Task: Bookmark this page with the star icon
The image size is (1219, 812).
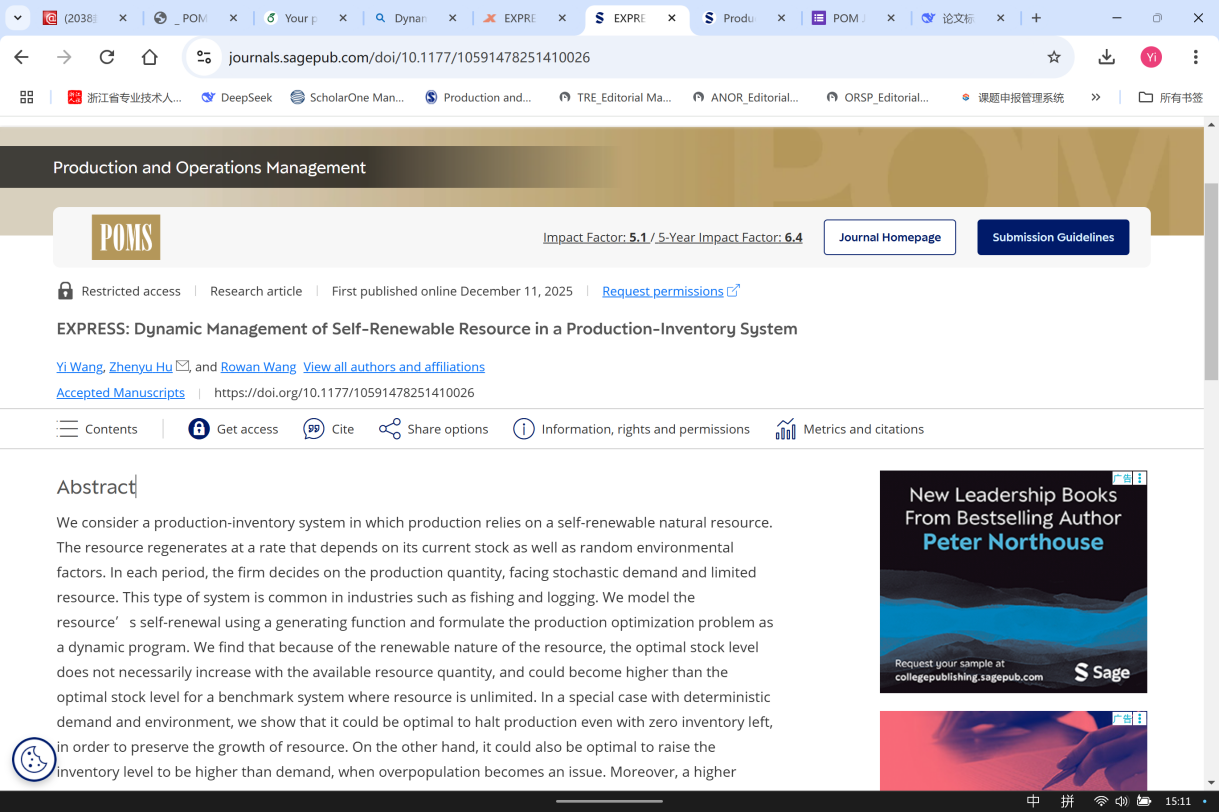Action: tap(1054, 57)
